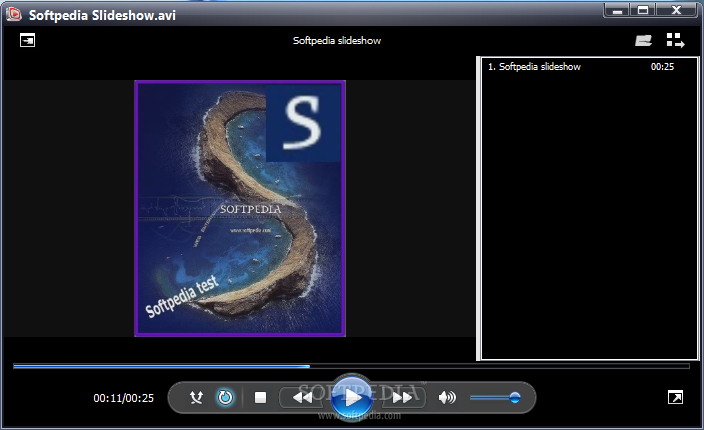Click the disc icon above playlist
The width and height of the screenshot is (704, 430).
tap(643, 40)
